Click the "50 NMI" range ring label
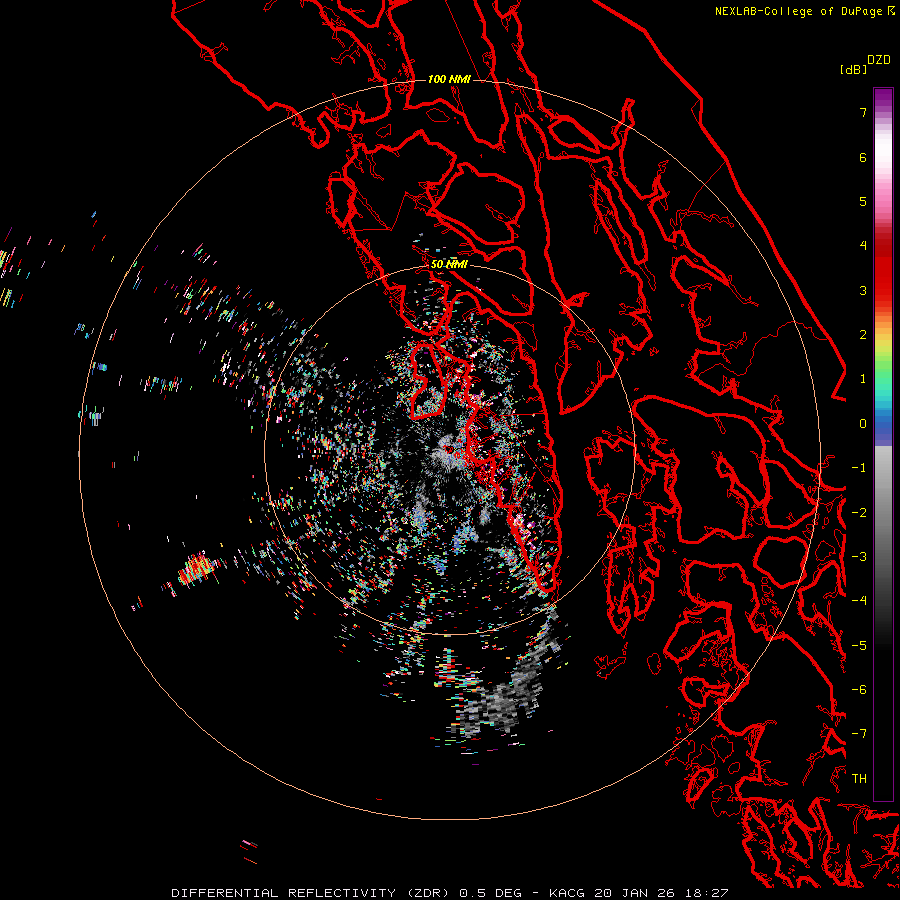Screen dimensions: 900x900 pos(449,265)
